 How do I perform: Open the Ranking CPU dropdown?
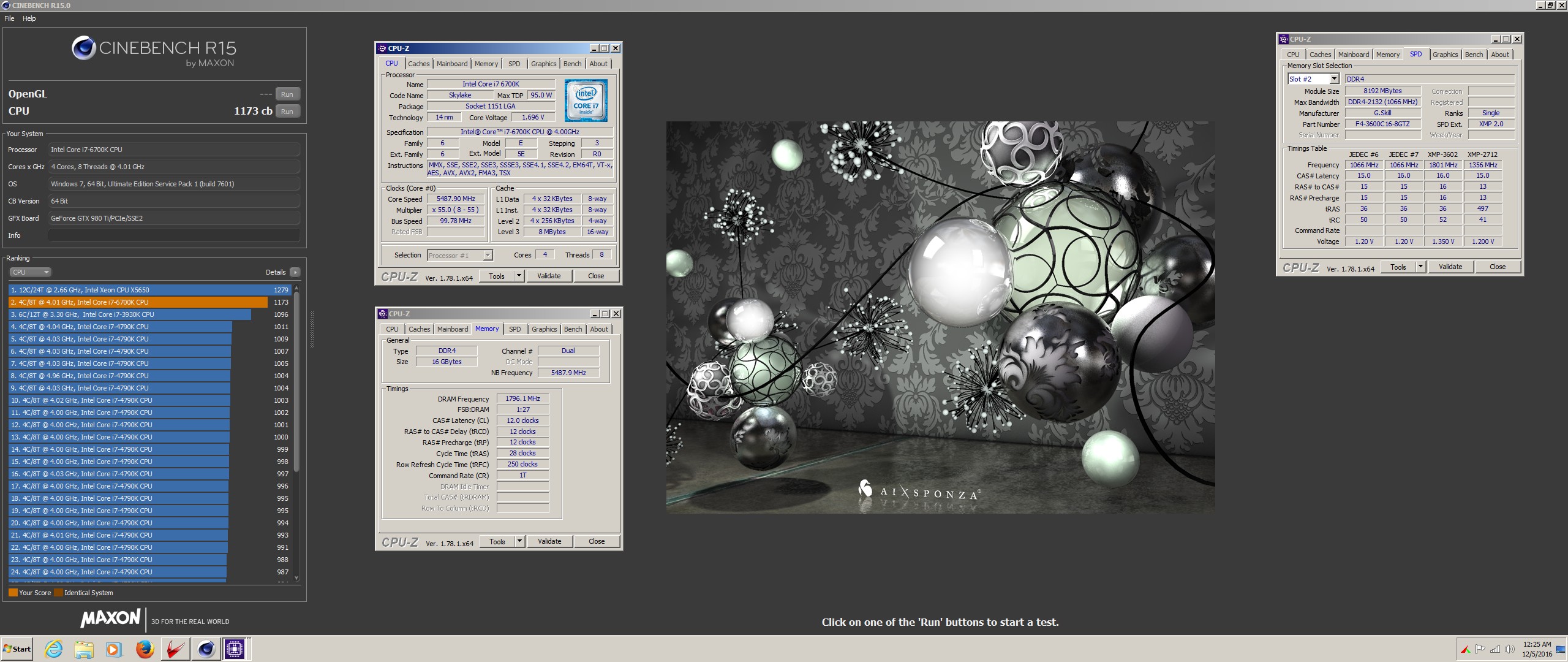[x=30, y=272]
